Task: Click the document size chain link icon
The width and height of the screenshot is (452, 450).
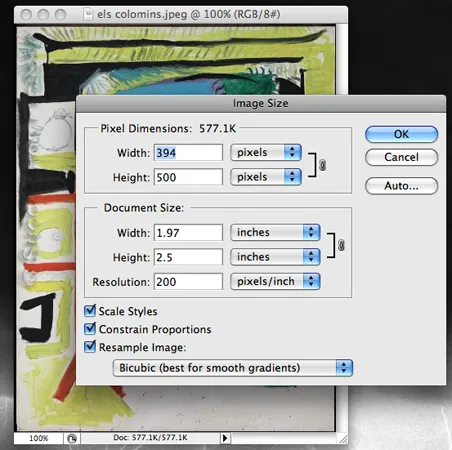Action: coord(341,245)
